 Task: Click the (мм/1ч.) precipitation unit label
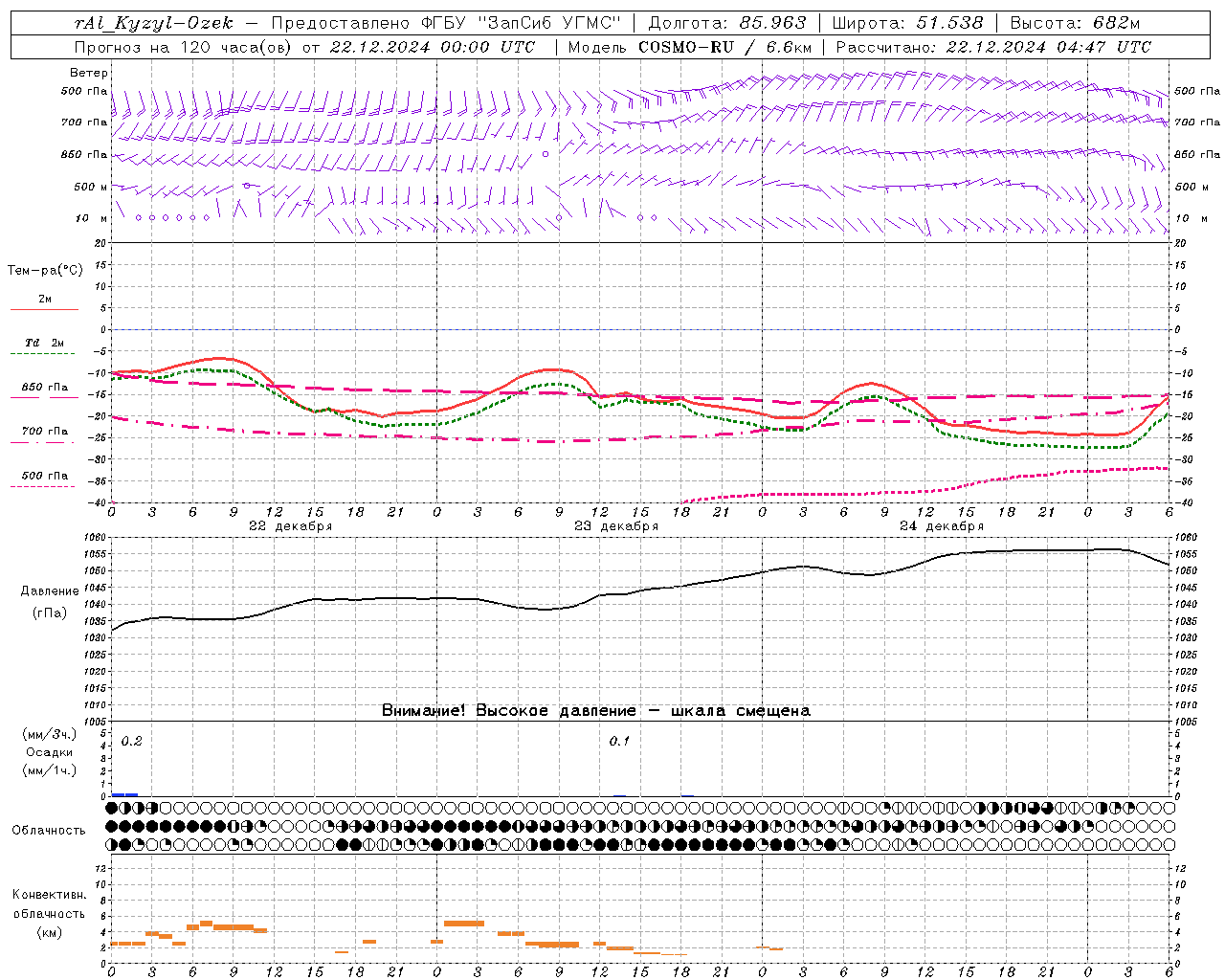coord(50,770)
